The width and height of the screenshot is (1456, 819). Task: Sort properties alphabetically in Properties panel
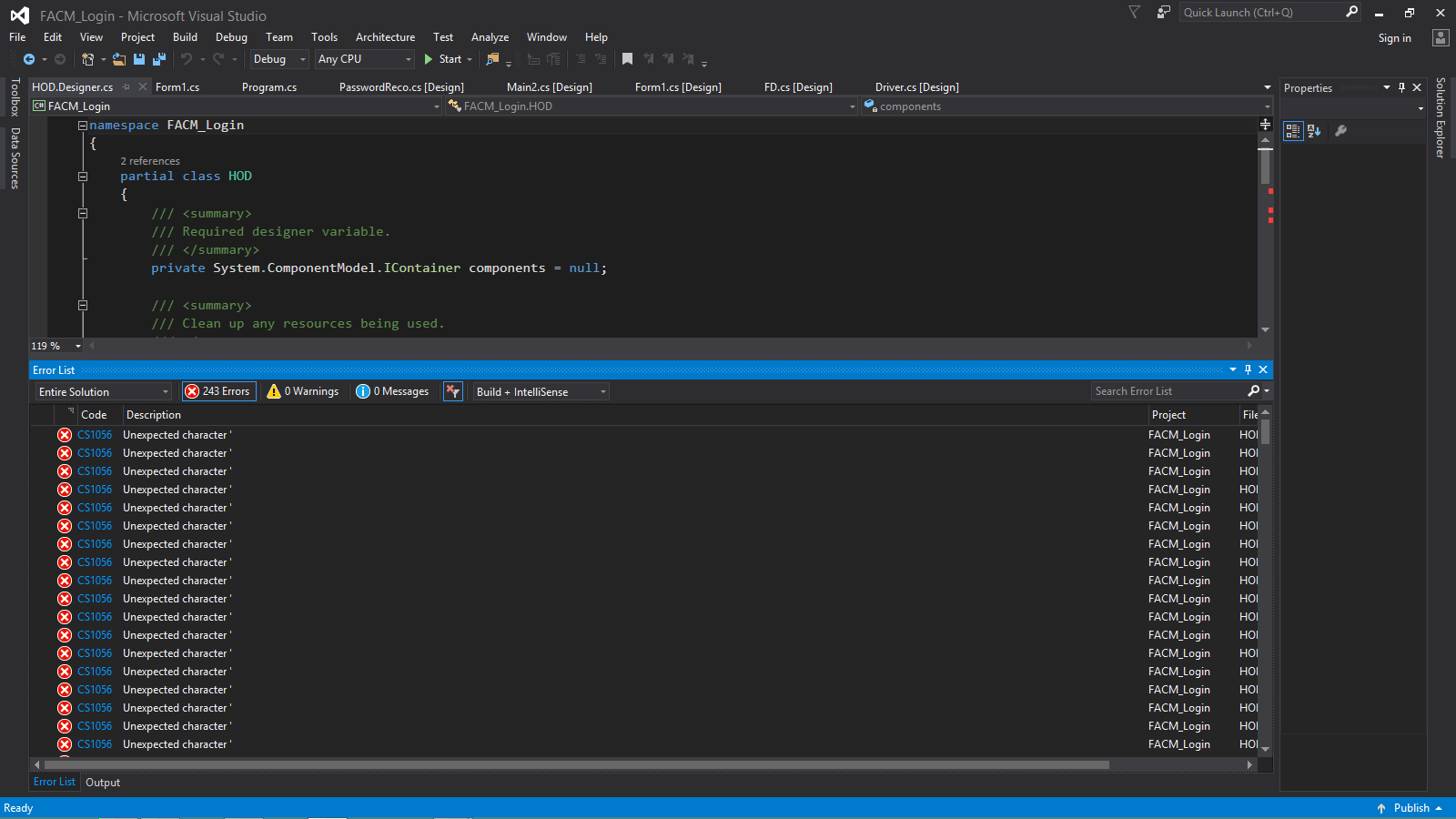point(1314,131)
